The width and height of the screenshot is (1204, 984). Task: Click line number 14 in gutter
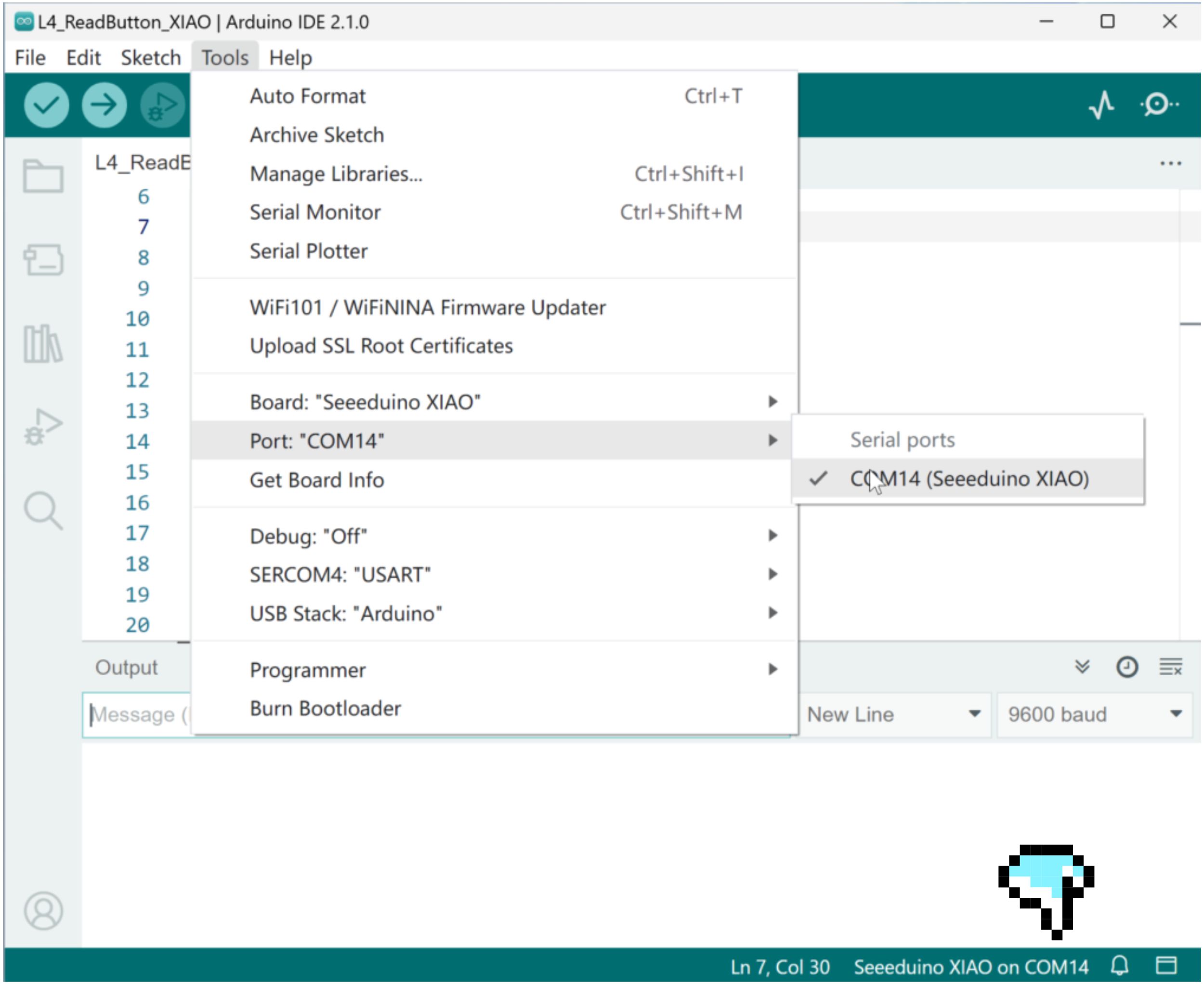tap(137, 441)
